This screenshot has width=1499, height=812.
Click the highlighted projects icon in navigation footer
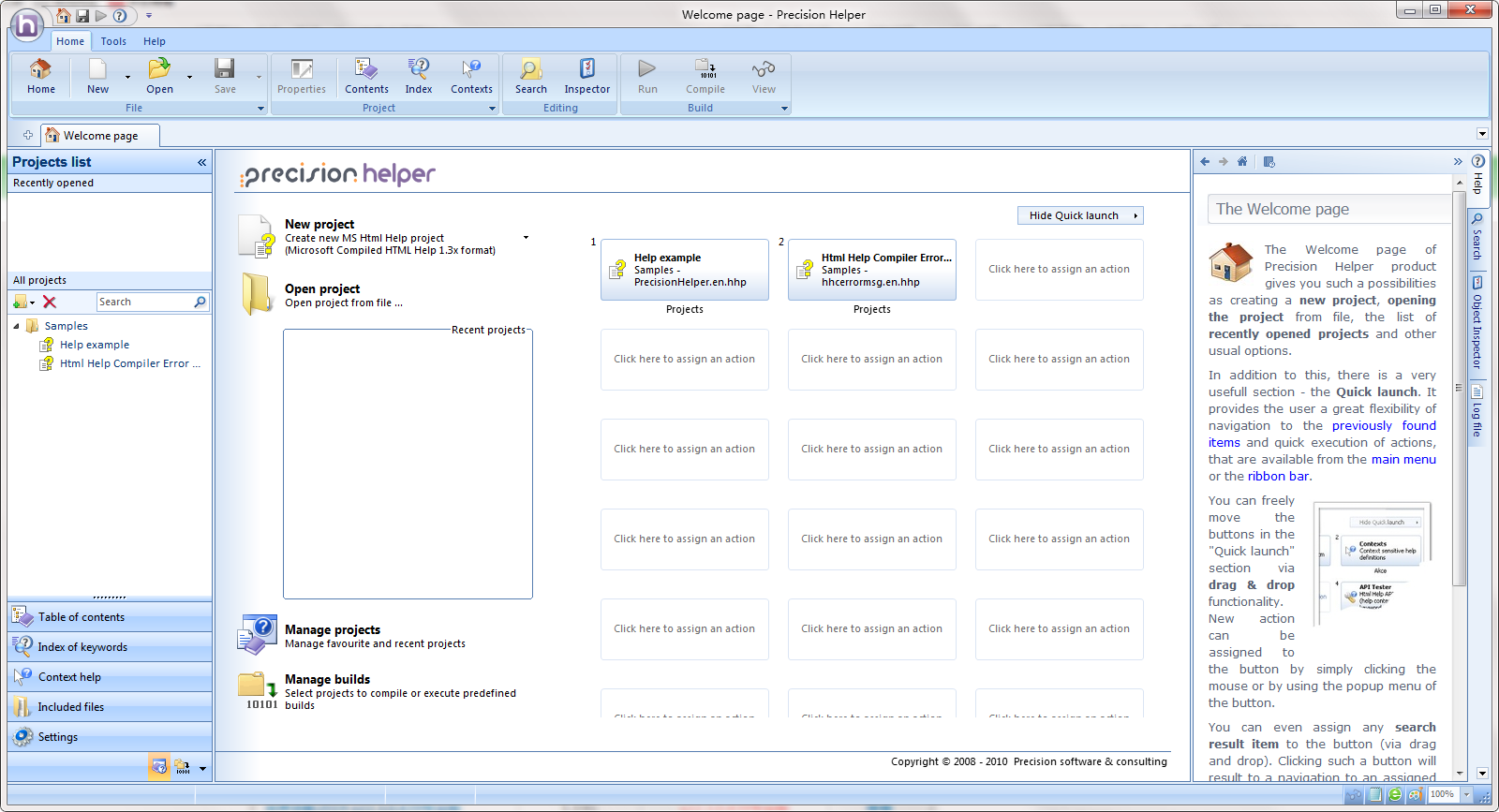tap(159, 767)
